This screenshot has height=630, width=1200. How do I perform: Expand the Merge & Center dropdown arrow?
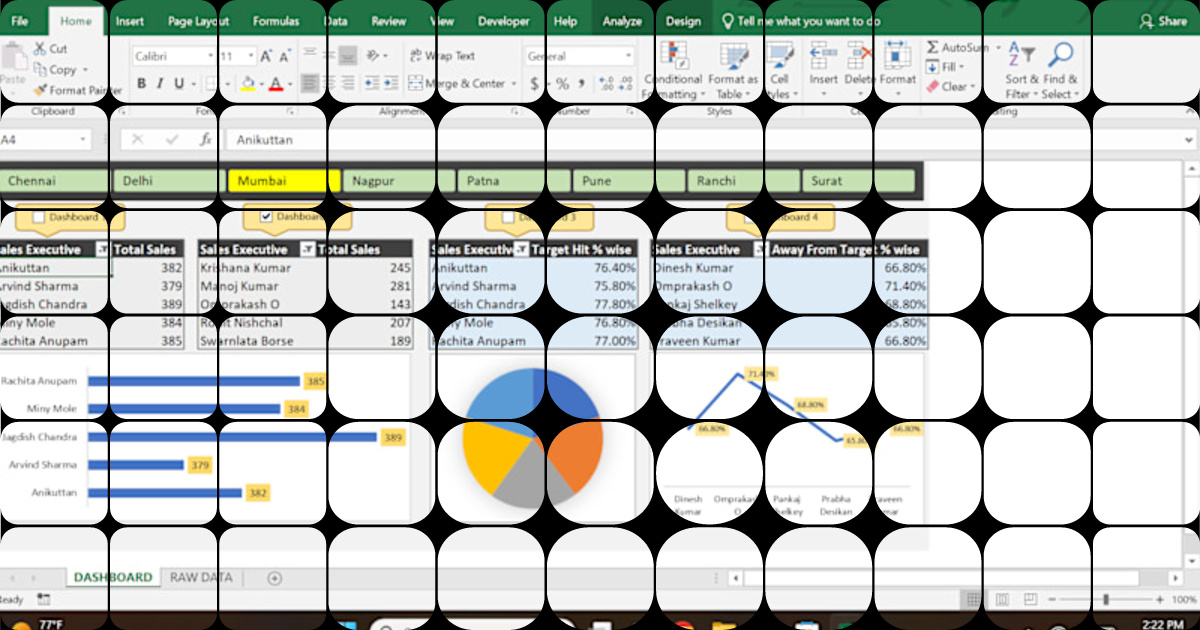click(x=514, y=84)
